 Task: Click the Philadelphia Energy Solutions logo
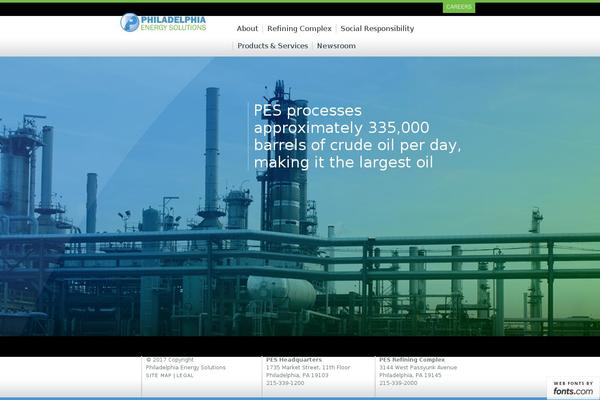coord(163,23)
